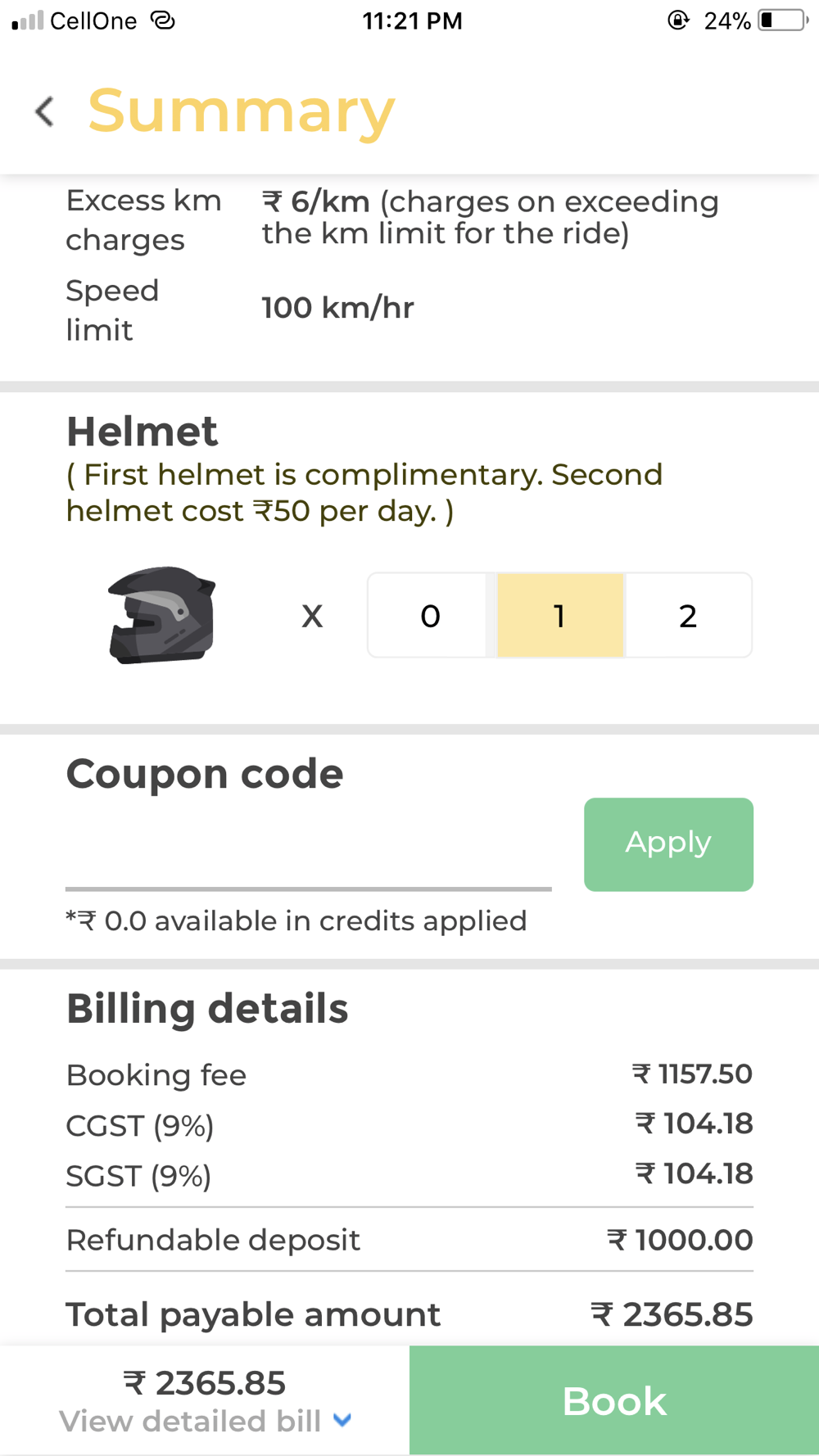819x1456 pixels.
Task: Tap the cellular signal bars icon
Action: point(27,20)
